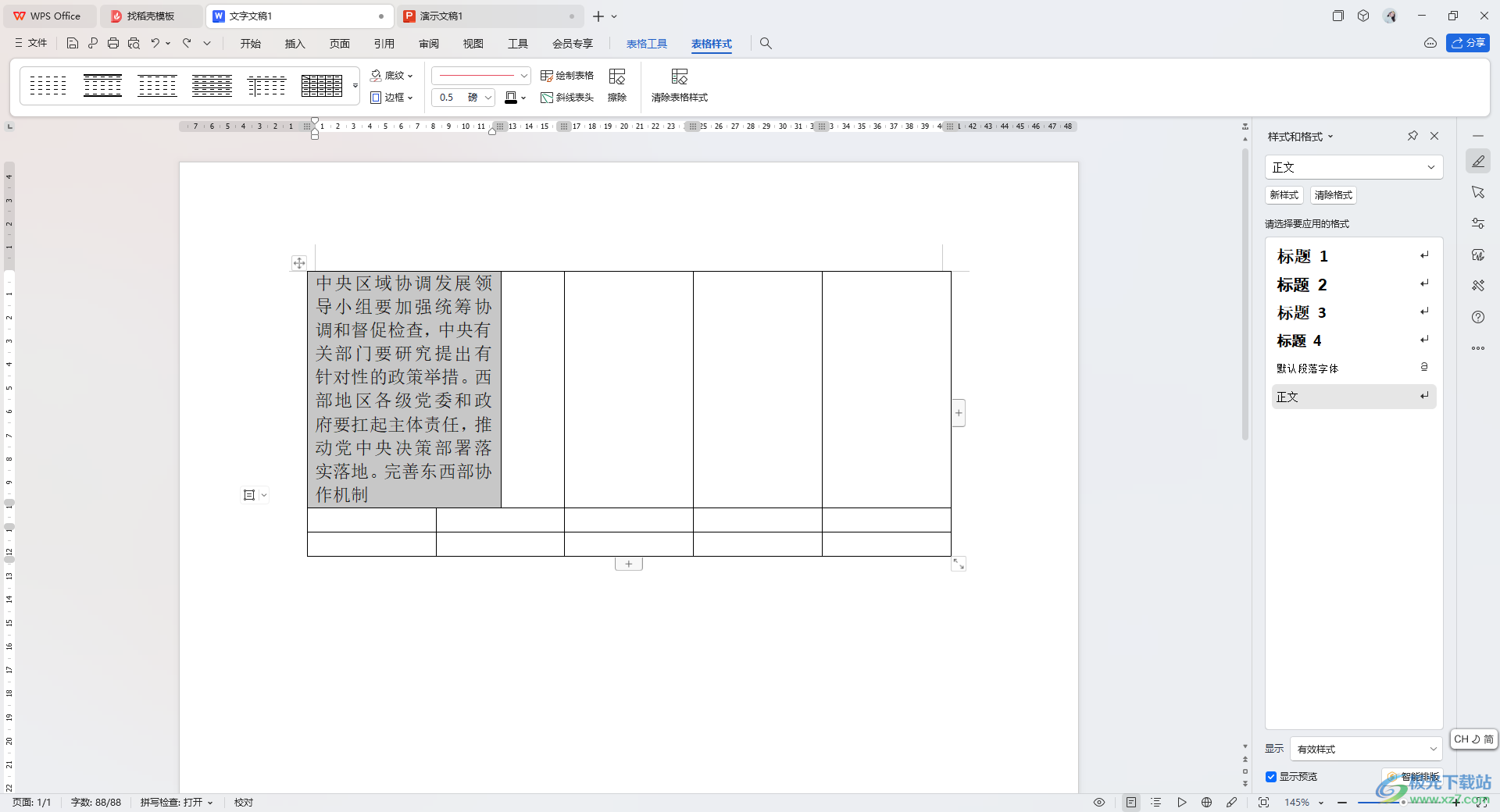
Task: Click the zoom slider handle
Action: pos(1403,803)
